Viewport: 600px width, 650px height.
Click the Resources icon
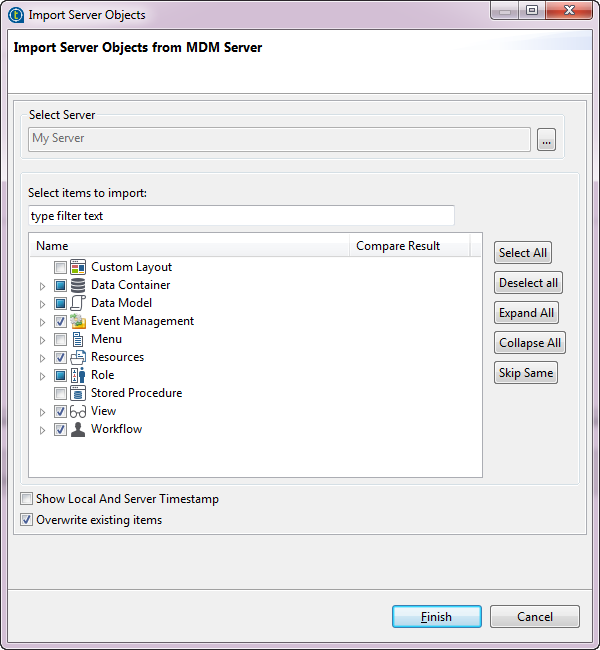(x=78, y=357)
